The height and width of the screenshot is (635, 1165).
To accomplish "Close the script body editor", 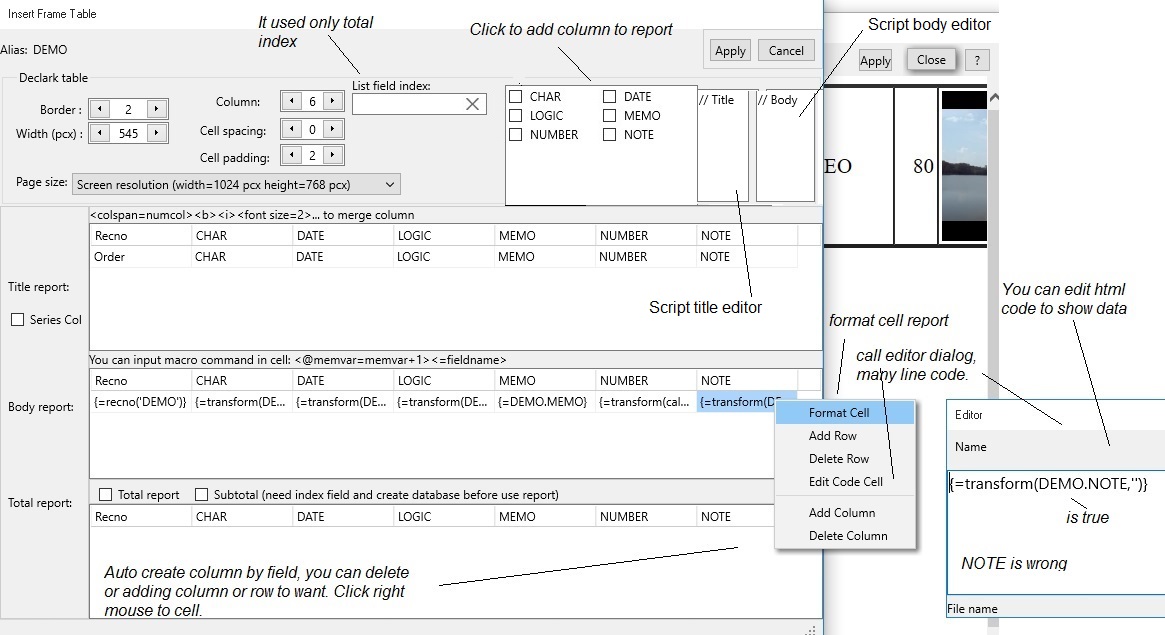I will (930, 59).
